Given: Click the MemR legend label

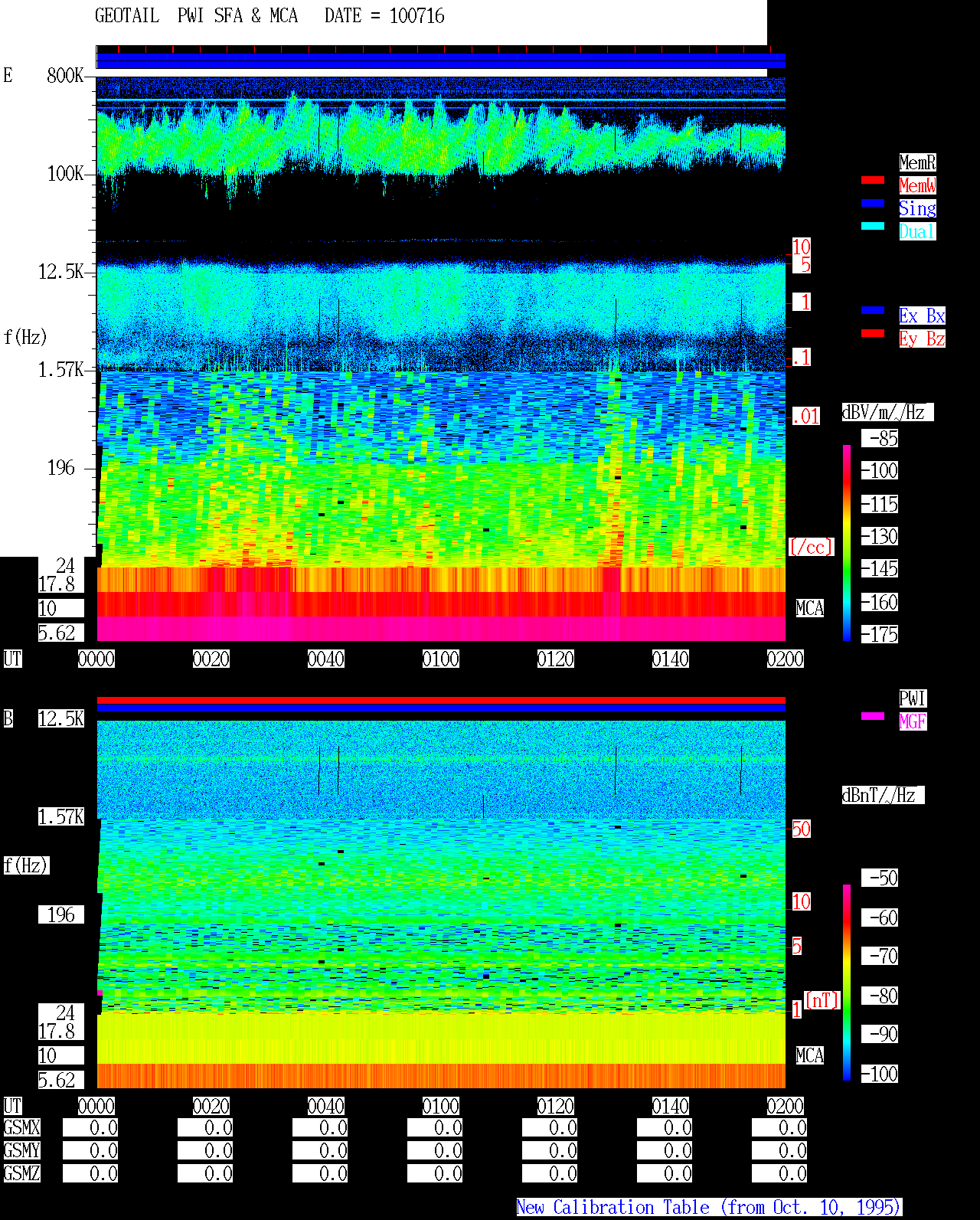Looking at the screenshot, I should (917, 162).
